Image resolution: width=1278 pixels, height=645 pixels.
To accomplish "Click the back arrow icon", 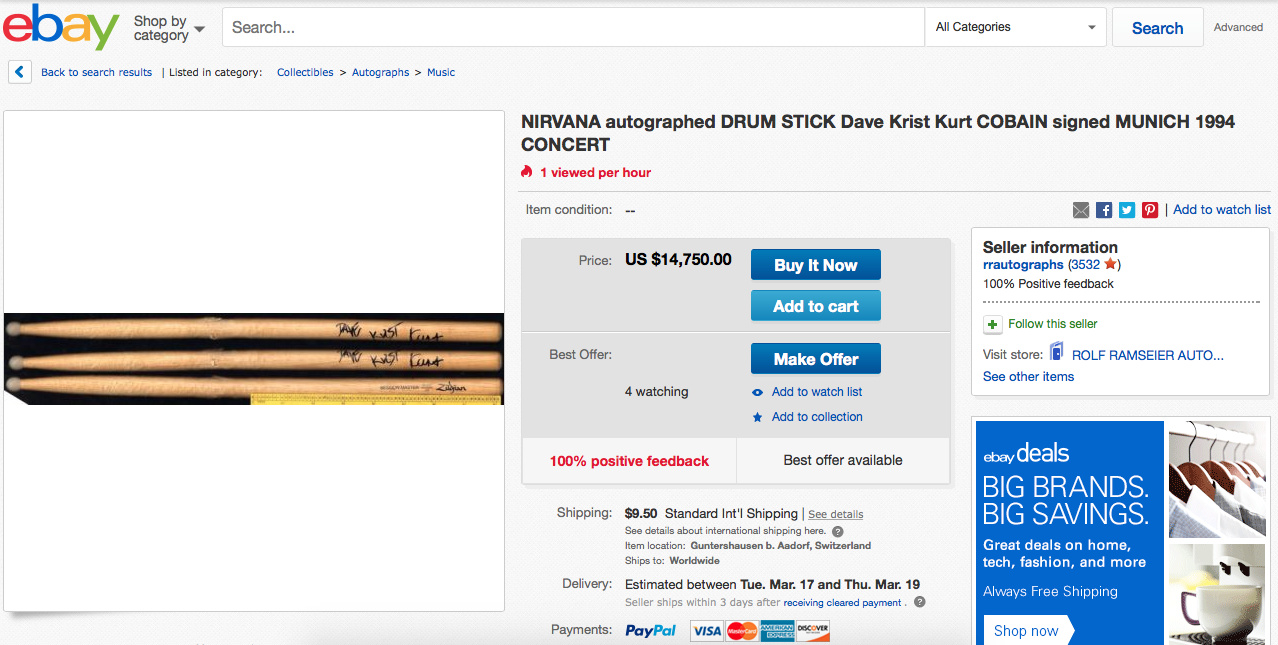I will click(x=19, y=72).
